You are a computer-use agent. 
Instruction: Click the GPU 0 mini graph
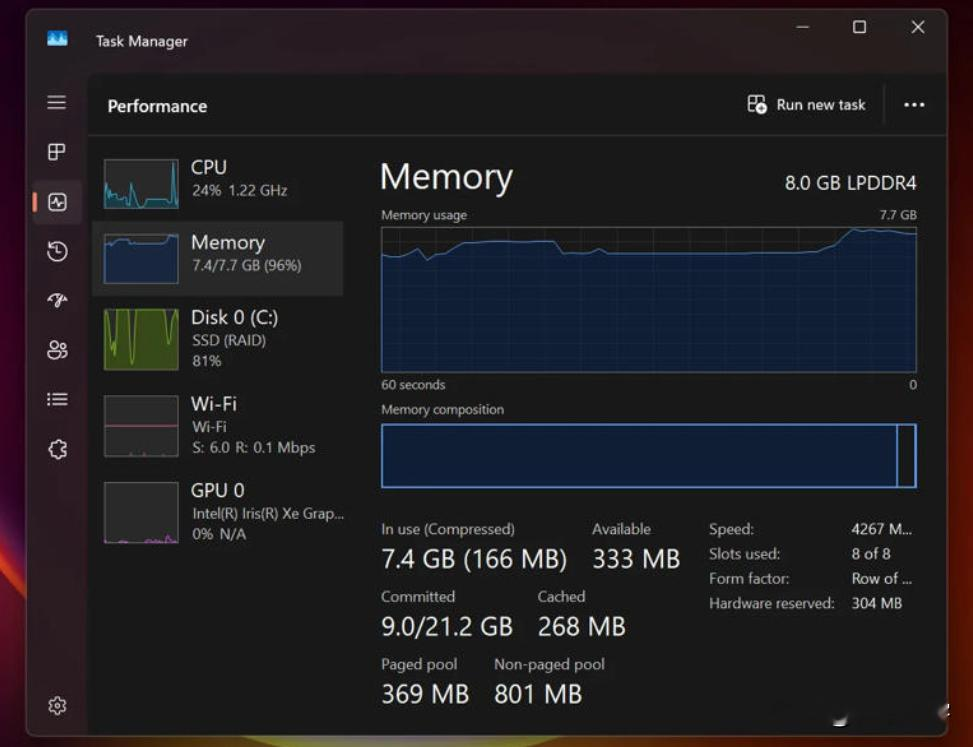pos(141,512)
